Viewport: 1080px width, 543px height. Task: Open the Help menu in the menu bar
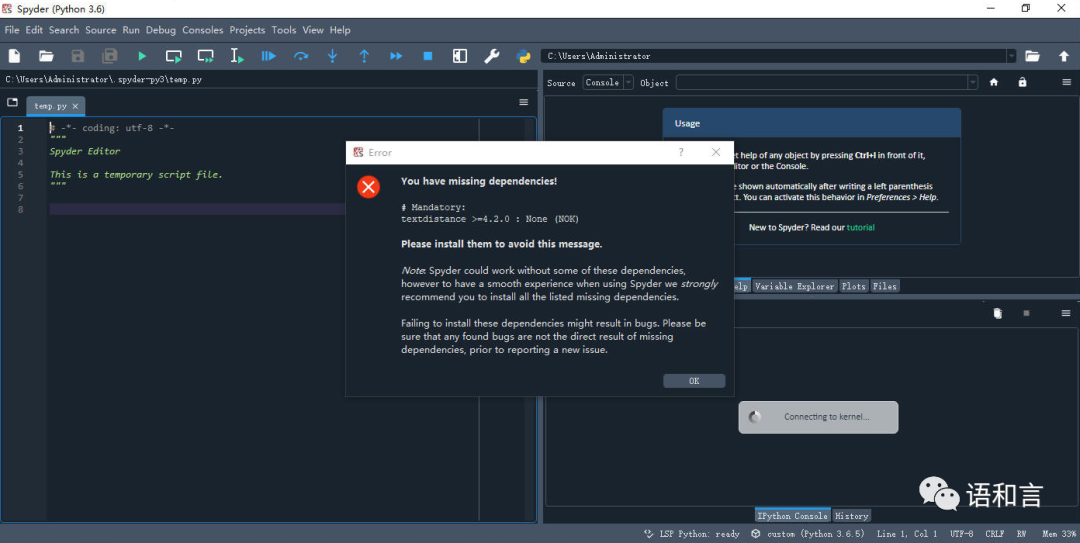click(340, 30)
